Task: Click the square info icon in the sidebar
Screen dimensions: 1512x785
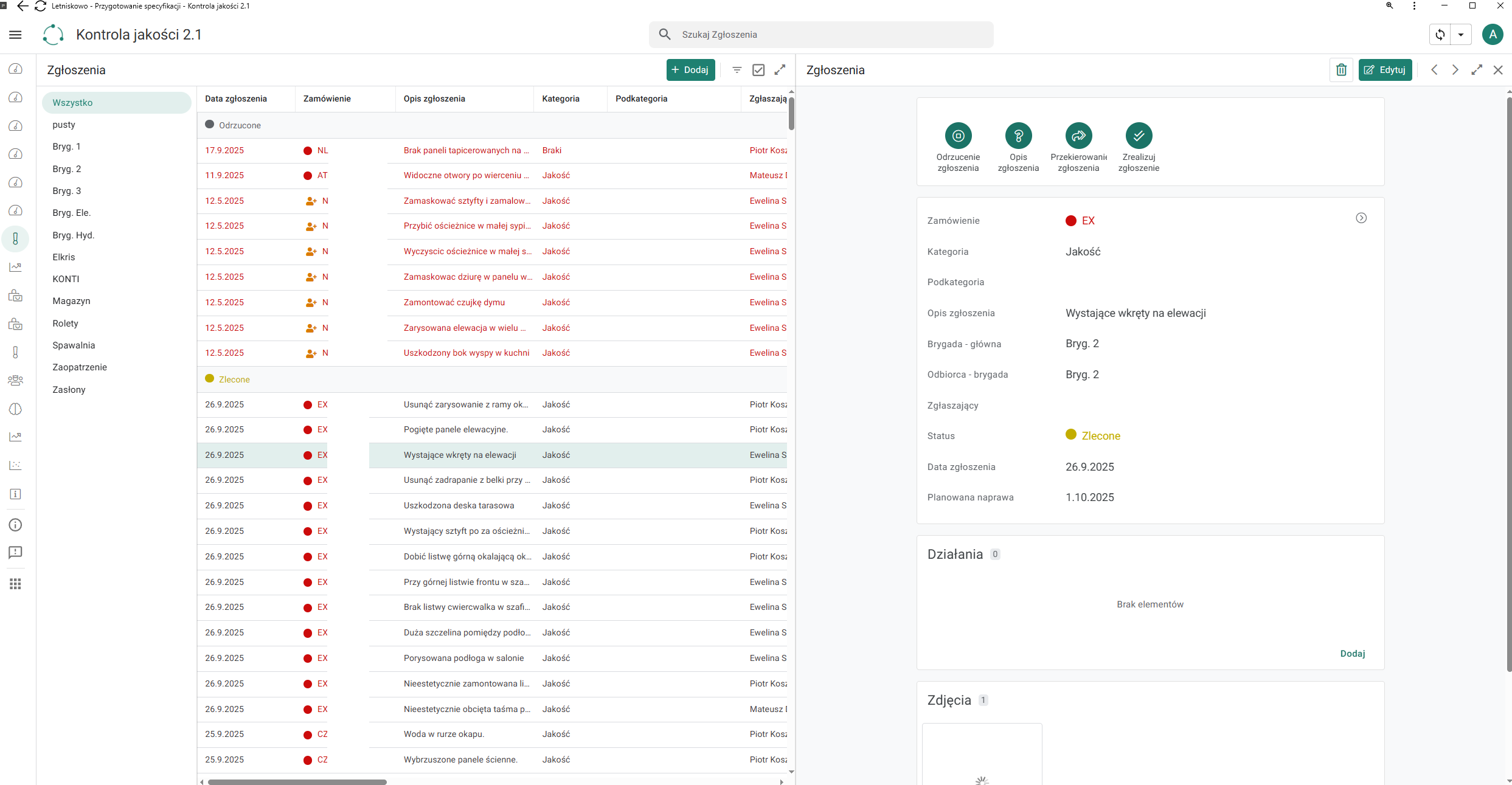Action: point(15,494)
